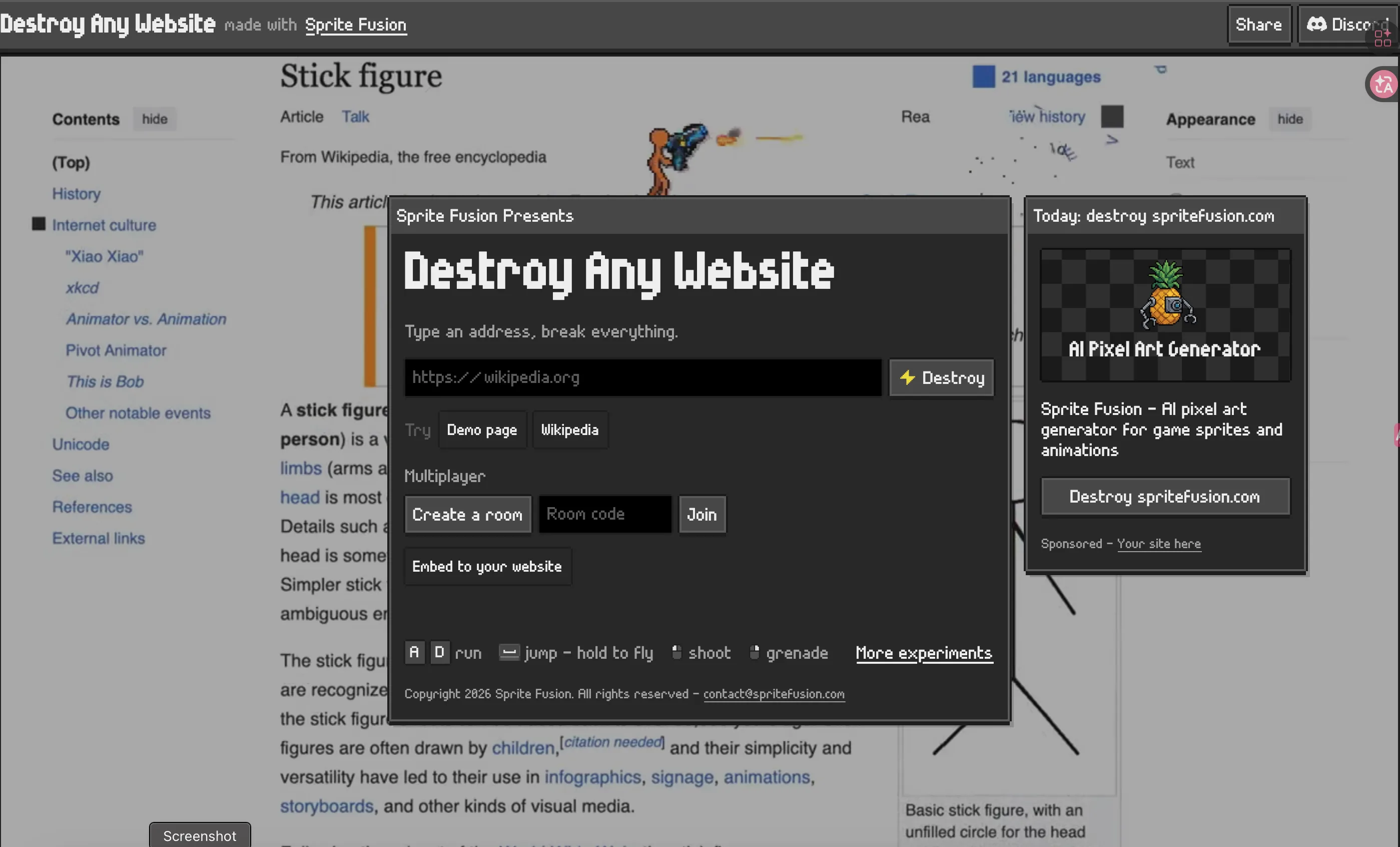Click the Destroy spritefusion.com button
Screen dimensions: 1400x847
pyautogui.click(x=1165, y=497)
